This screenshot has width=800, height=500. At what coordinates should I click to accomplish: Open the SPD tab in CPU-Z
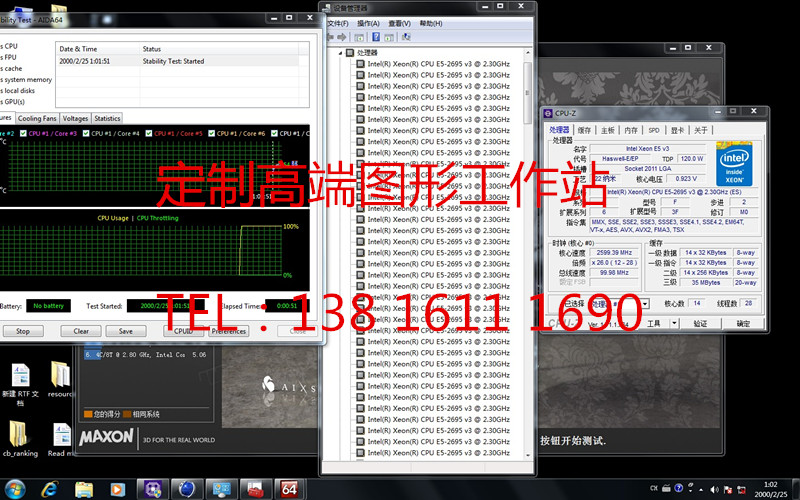654,130
